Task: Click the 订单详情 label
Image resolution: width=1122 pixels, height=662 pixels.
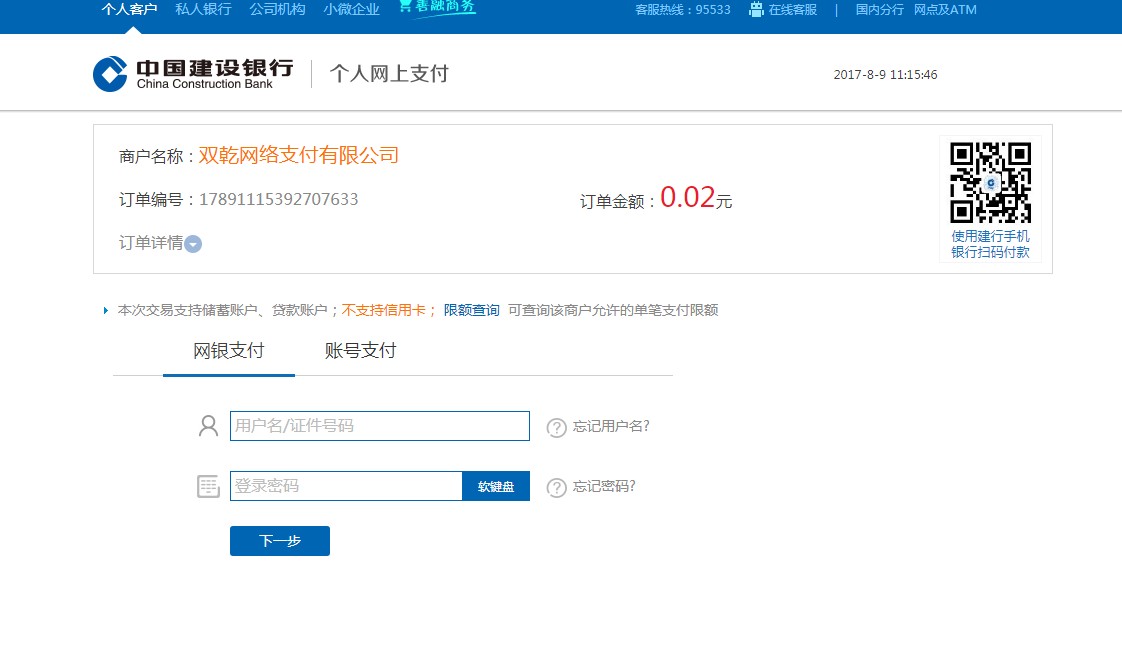Action: pos(151,243)
